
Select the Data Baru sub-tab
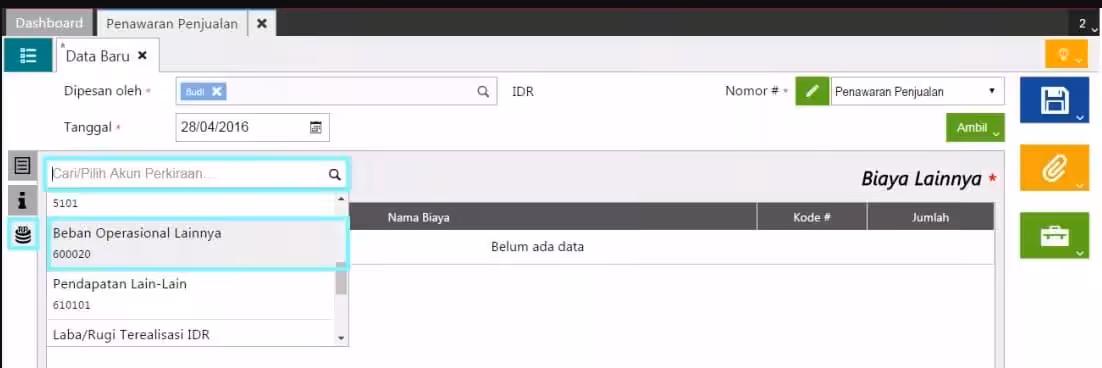(98, 56)
